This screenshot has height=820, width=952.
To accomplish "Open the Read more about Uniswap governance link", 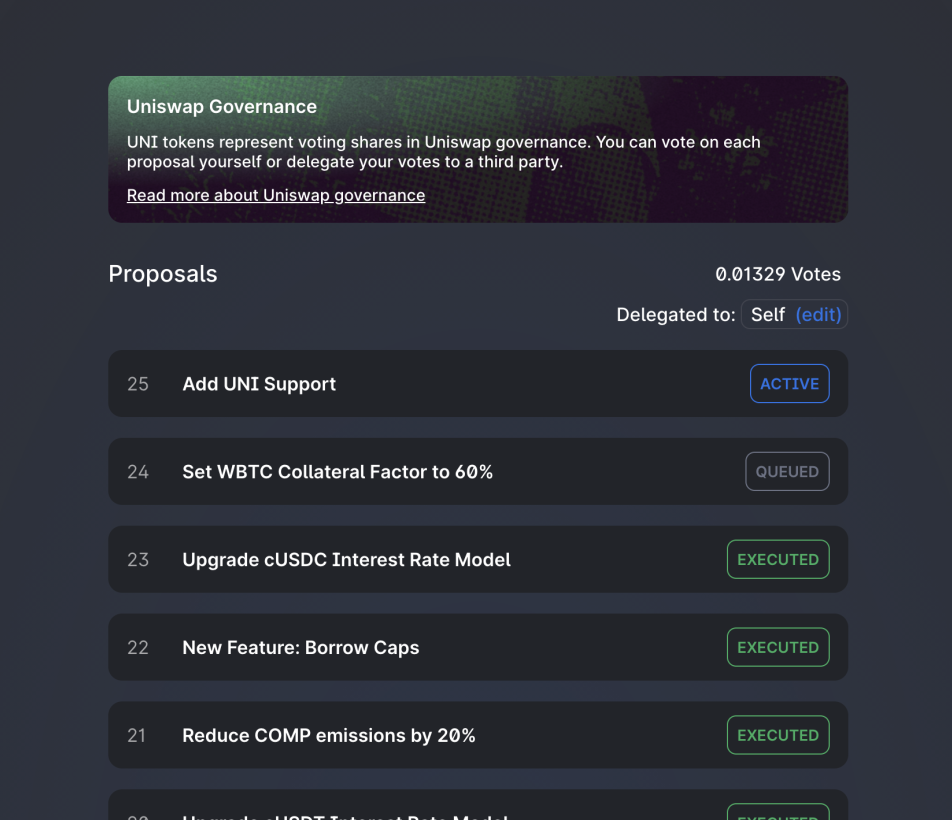I will pyautogui.click(x=276, y=195).
